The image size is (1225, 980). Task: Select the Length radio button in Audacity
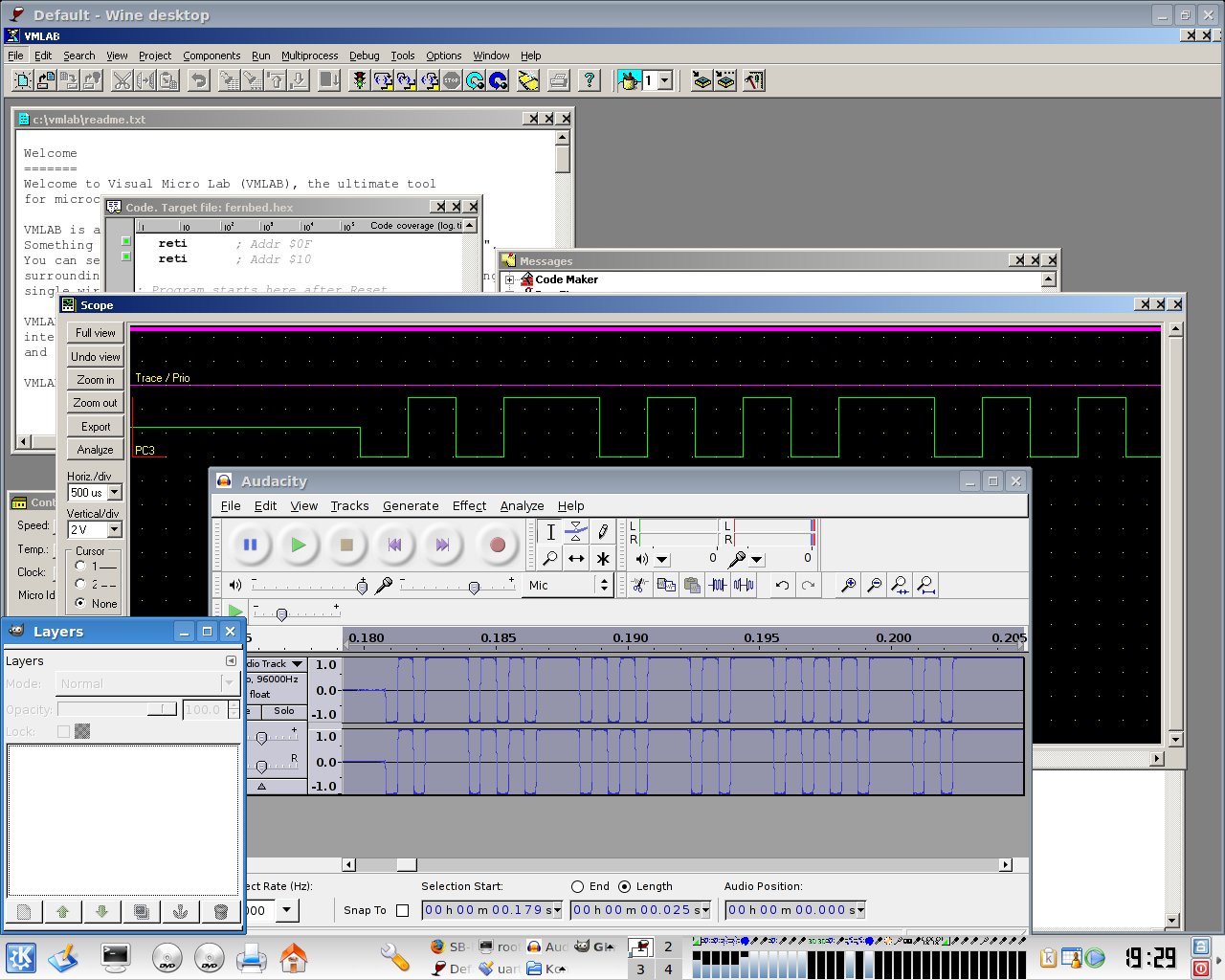pos(625,886)
